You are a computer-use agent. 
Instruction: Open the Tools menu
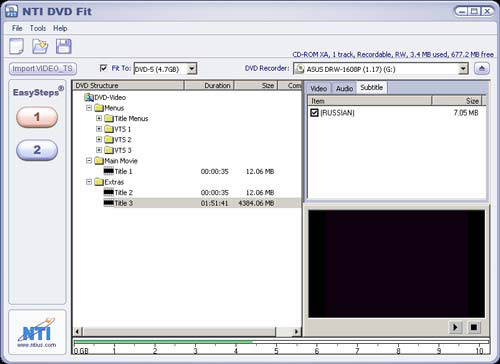click(38, 28)
